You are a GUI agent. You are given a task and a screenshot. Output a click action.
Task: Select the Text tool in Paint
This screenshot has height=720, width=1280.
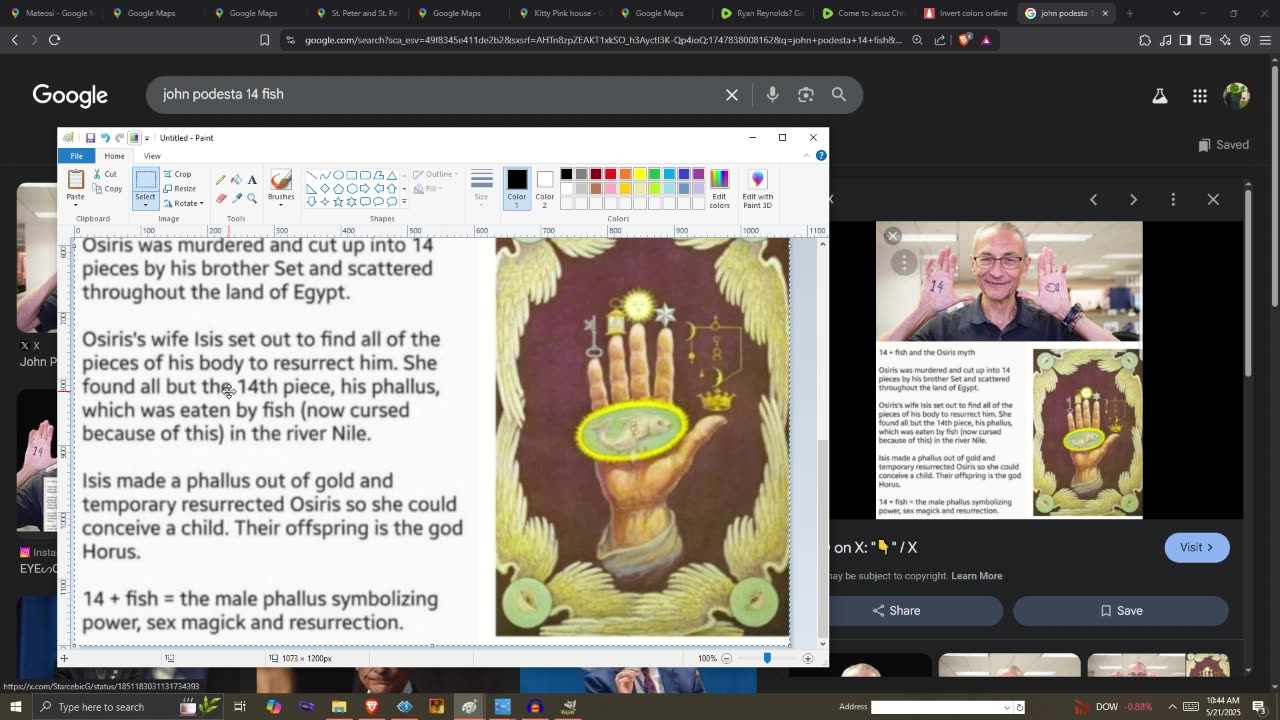[x=252, y=180]
